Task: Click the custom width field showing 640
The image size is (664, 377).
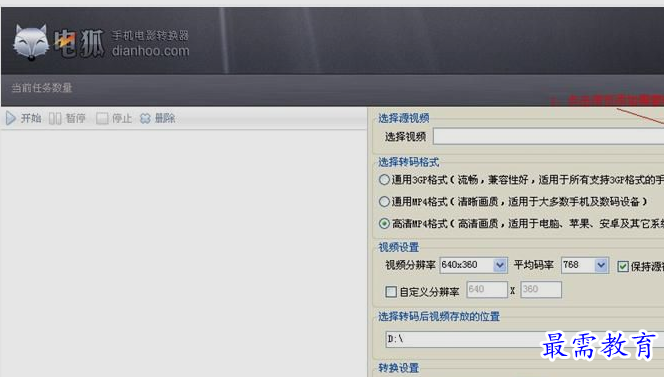Action: pyautogui.click(x=487, y=289)
